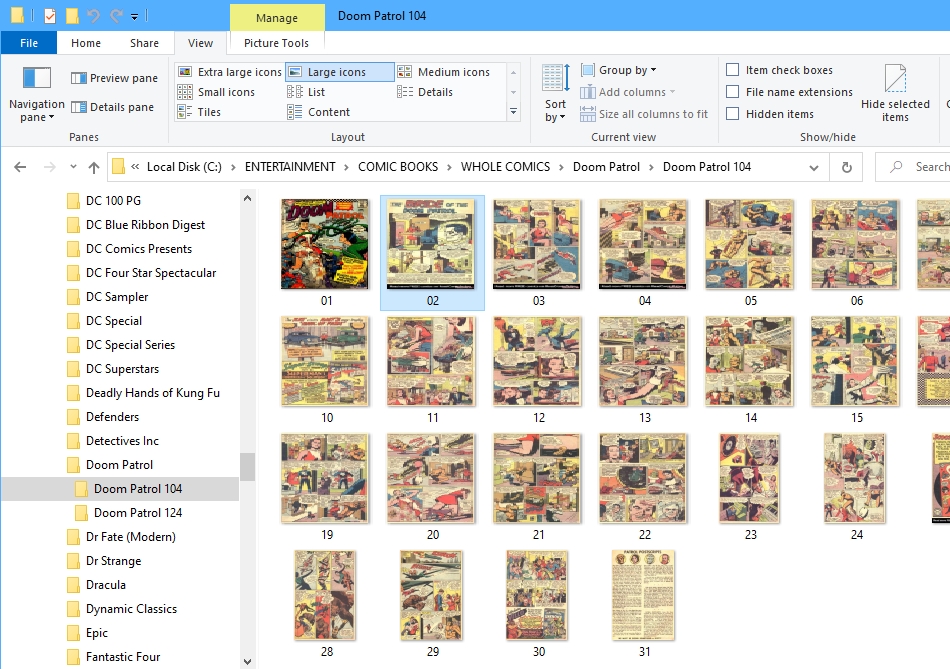Open the recent locations dropdown

click(x=73, y=167)
